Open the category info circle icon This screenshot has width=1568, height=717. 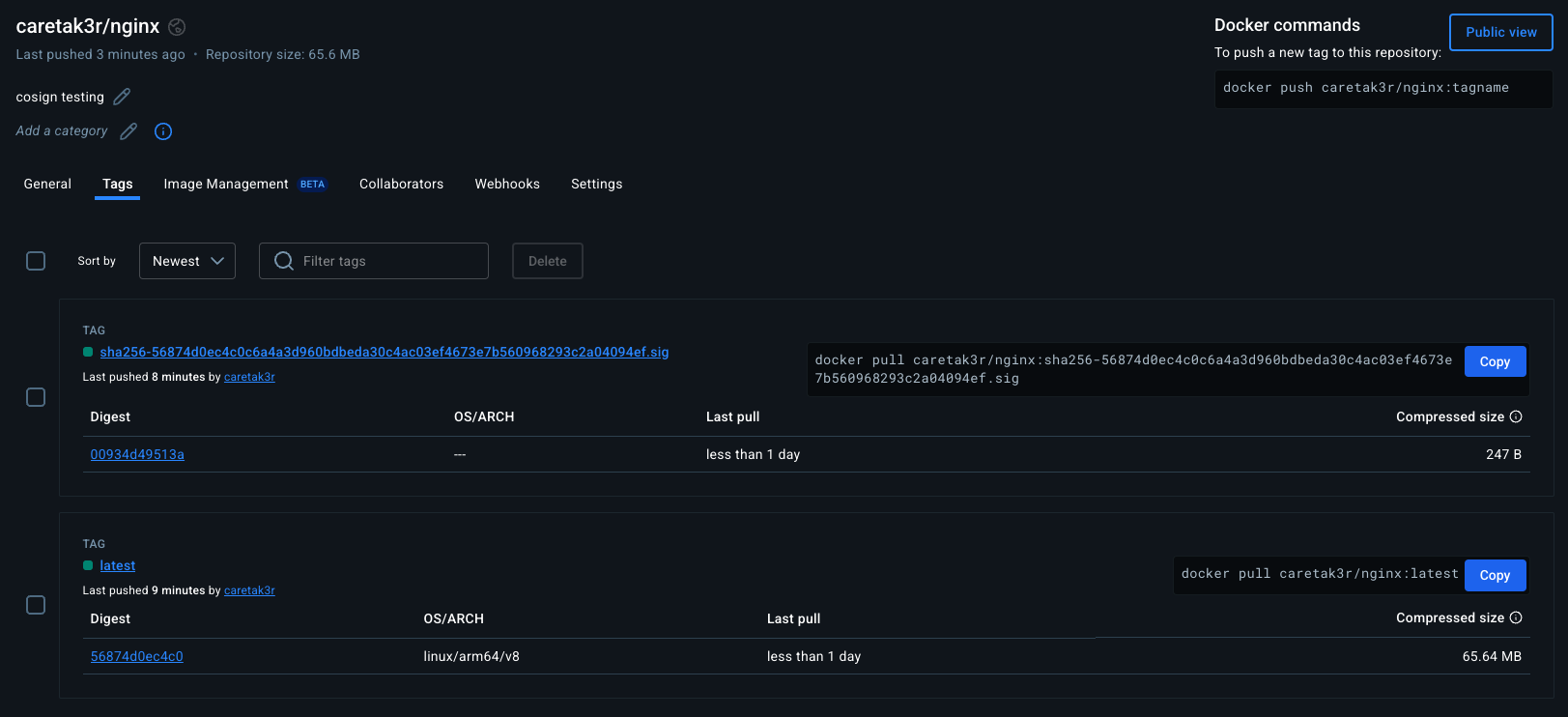(x=163, y=131)
